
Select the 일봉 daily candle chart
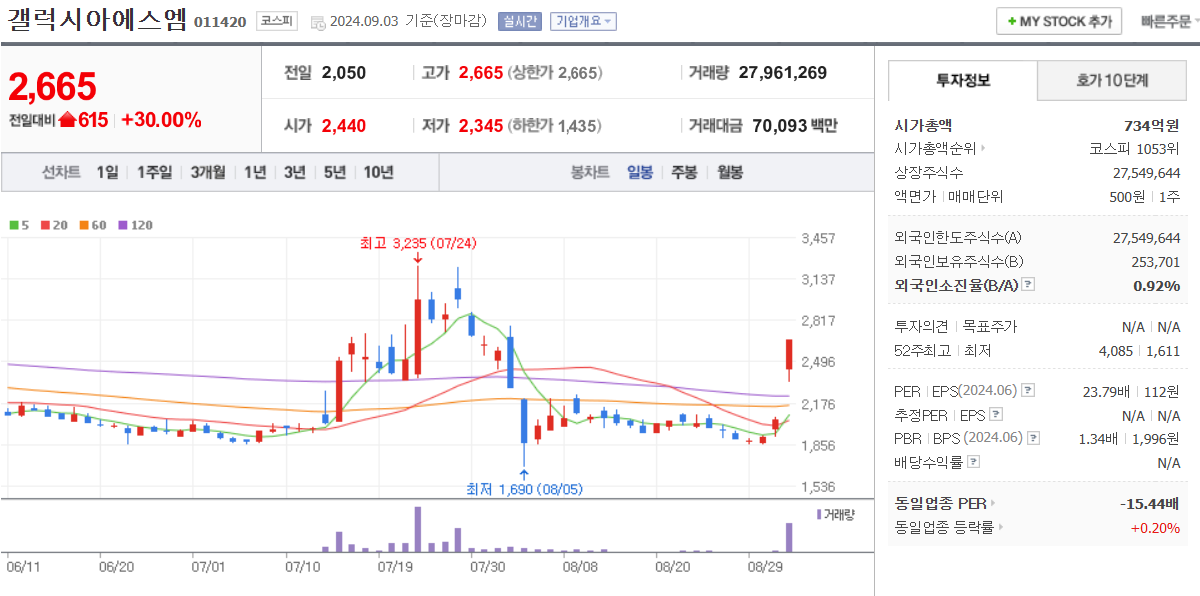pos(640,172)
